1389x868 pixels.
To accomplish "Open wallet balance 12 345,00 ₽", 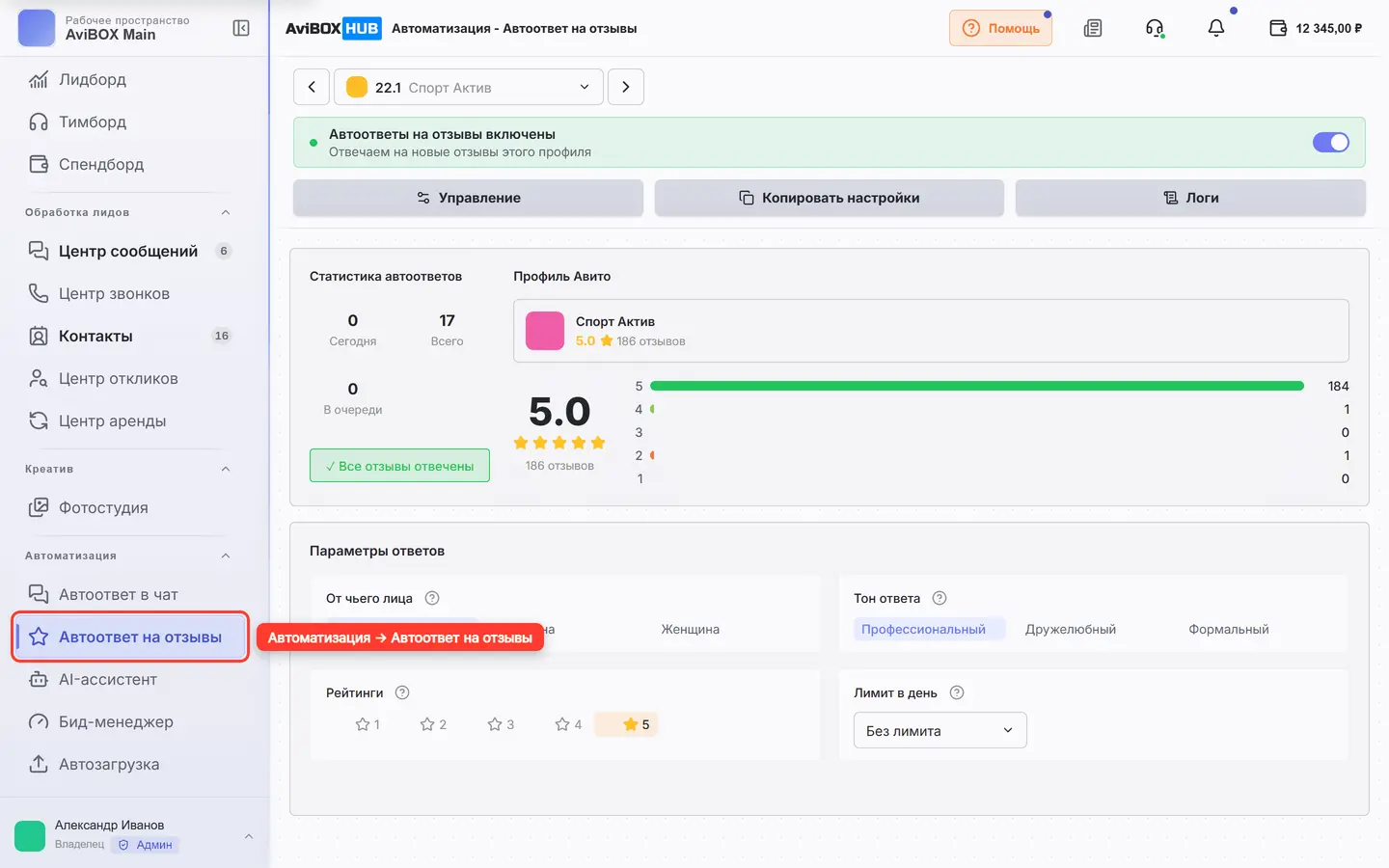I will pyautogui.click(x=1316, y=28).
